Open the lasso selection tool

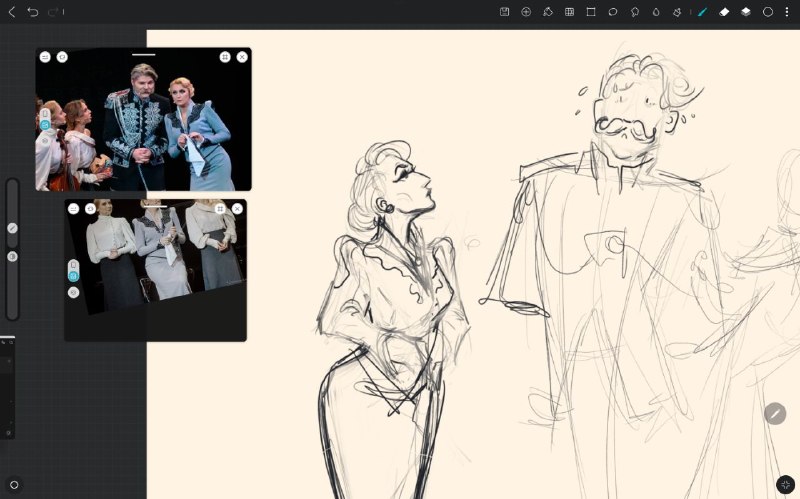613,12
